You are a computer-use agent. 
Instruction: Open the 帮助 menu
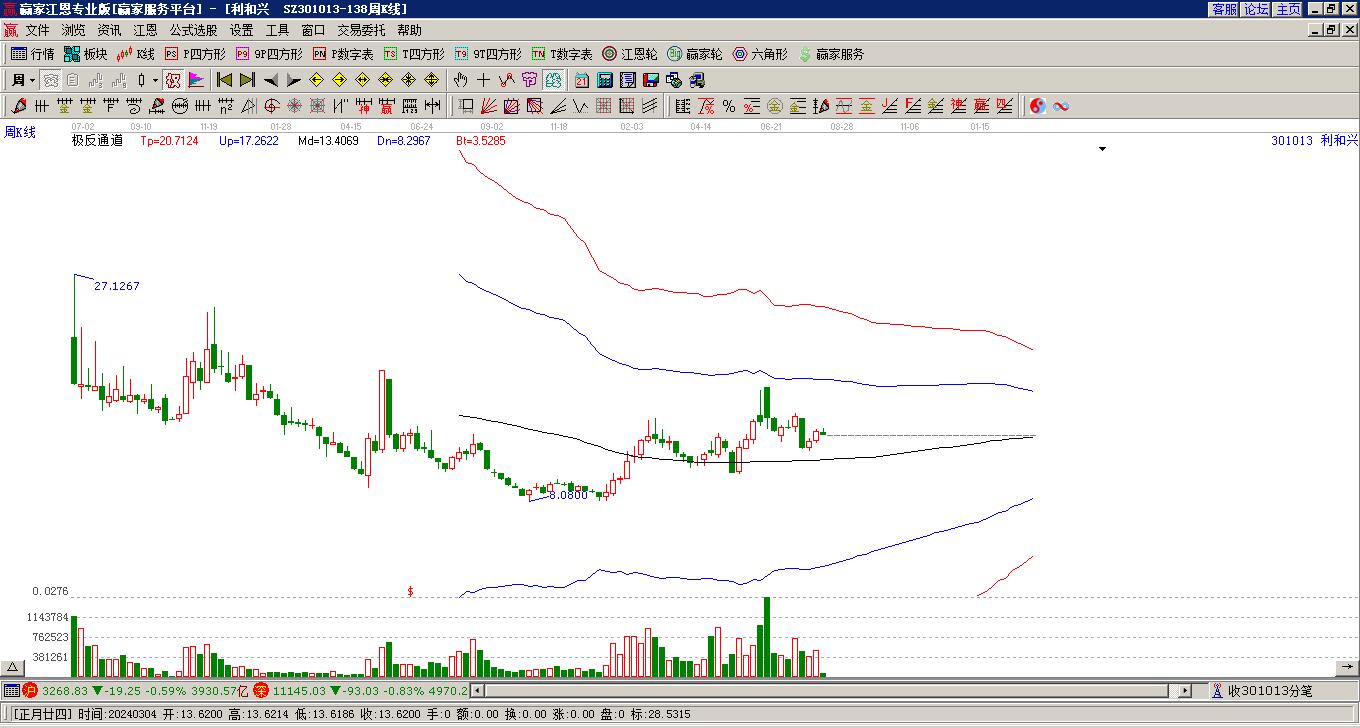coord(409,30)
